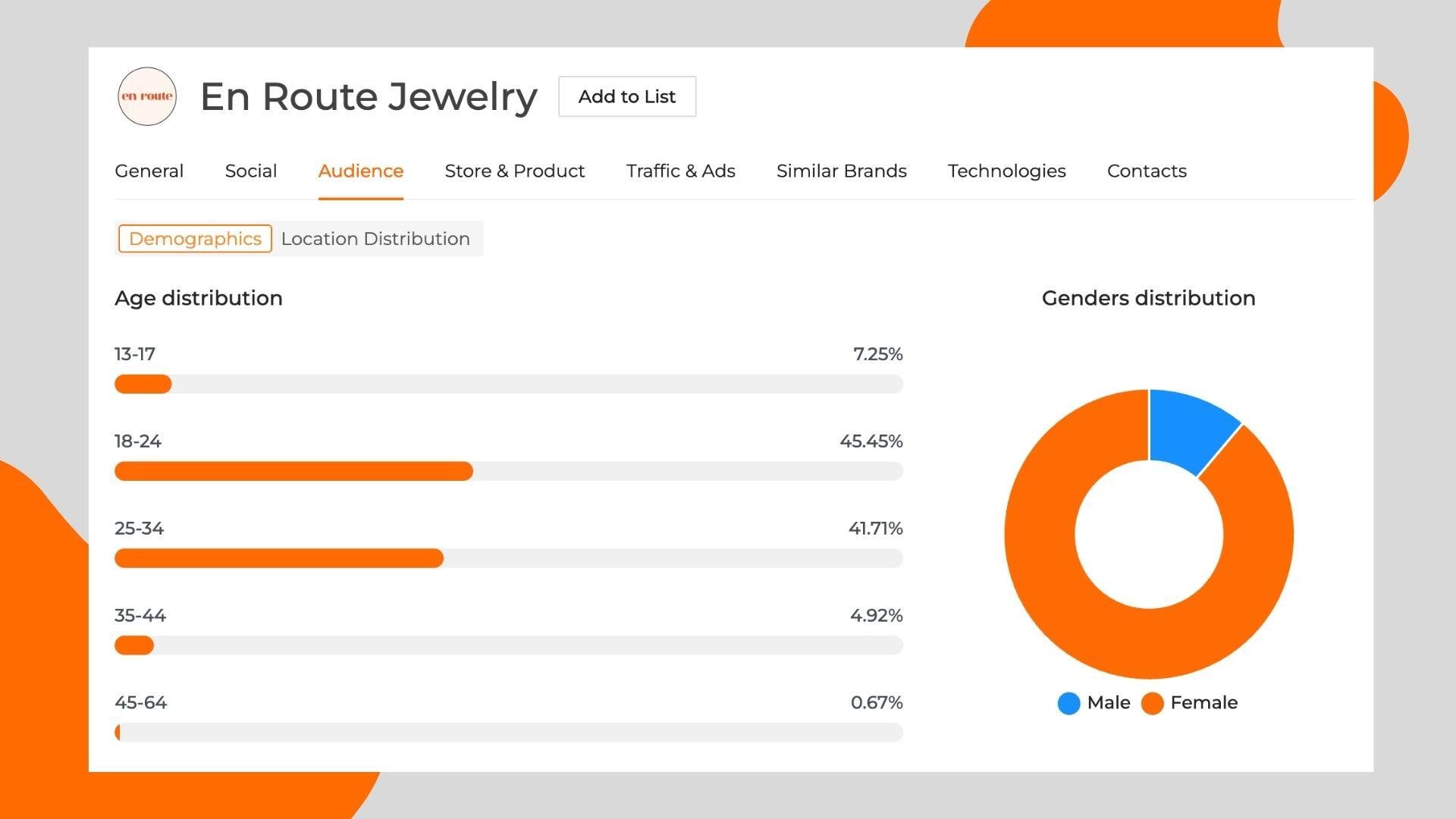View the Traffic & Ads tab

680,171
